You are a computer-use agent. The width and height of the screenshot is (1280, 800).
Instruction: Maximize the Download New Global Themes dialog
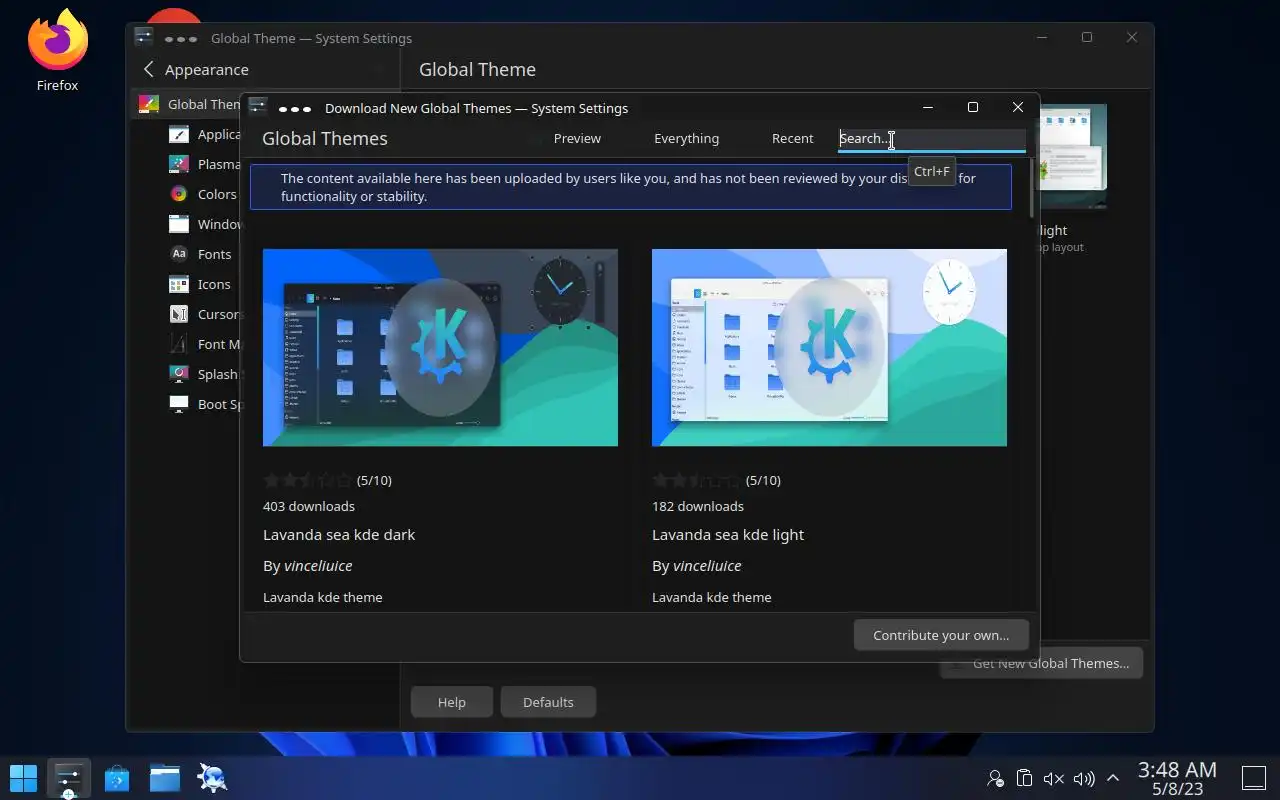tap(973, 107)
